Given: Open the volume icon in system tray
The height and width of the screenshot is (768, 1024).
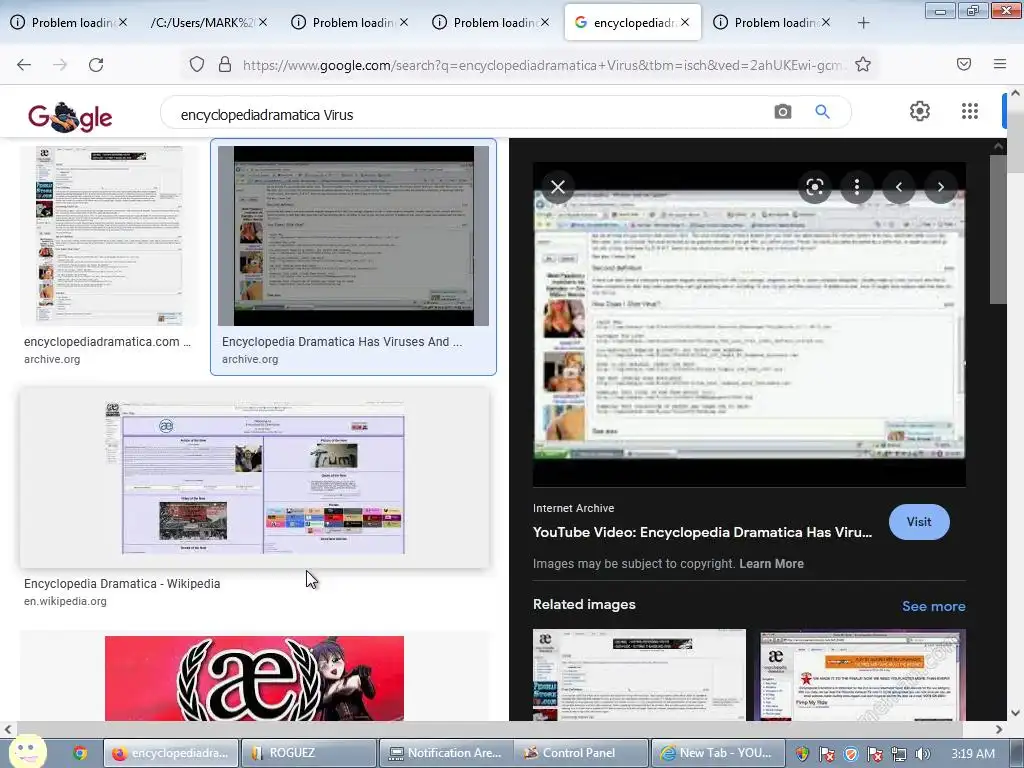Looking at the screenshot, I should (922, 754).
